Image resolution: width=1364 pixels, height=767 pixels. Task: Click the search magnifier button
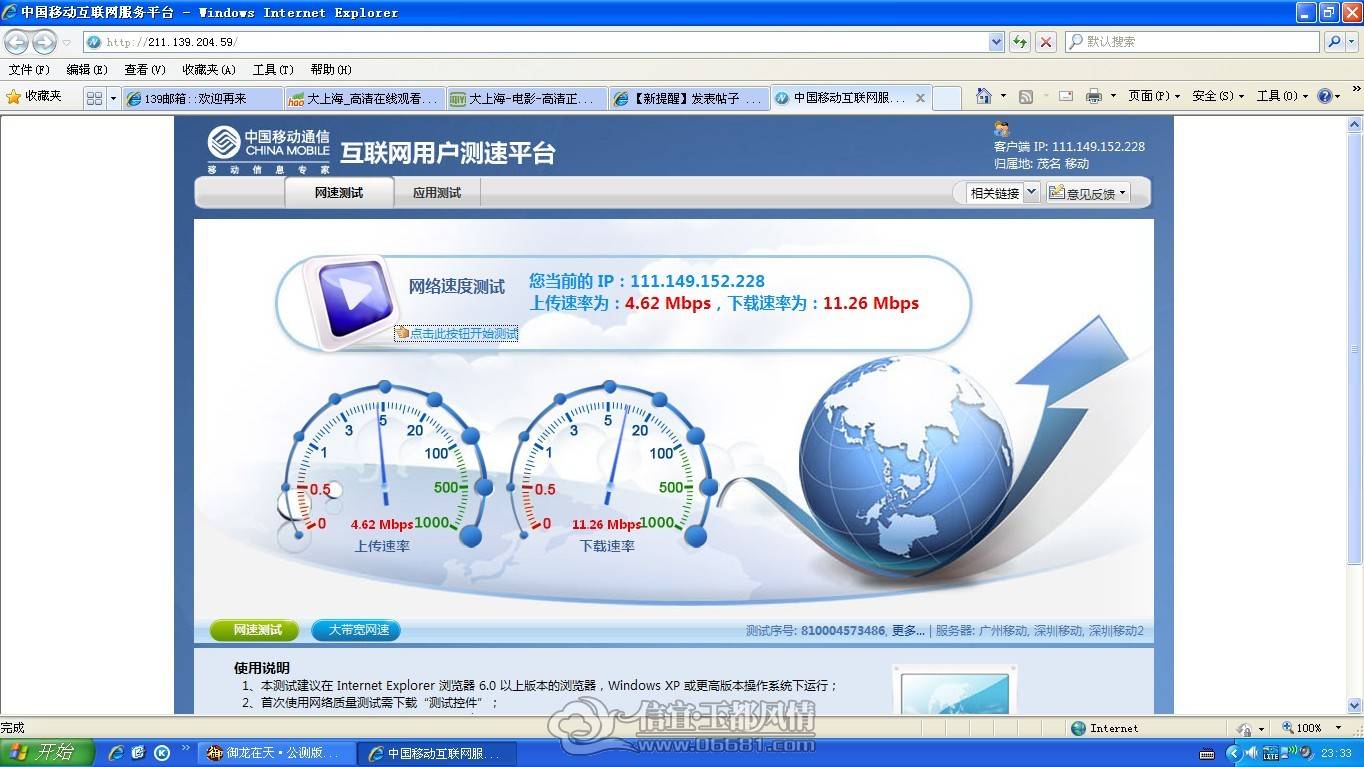pos(1333,42)
